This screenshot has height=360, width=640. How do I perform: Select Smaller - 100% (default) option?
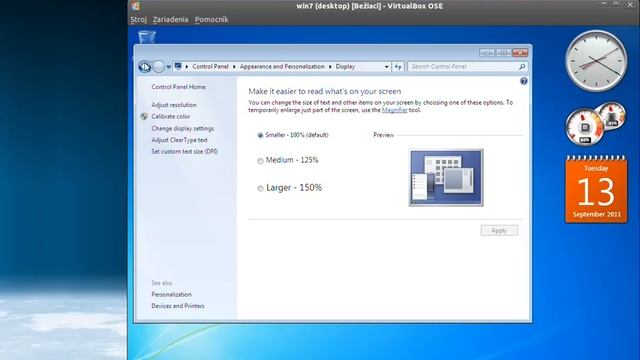[293, 135]
